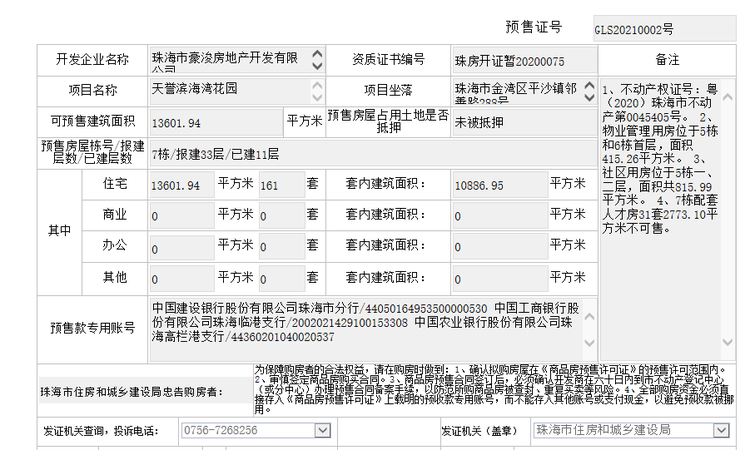This screenshot has width=750, height=450.
Task: Click the 商业 area field
Action: click(182, 216)
